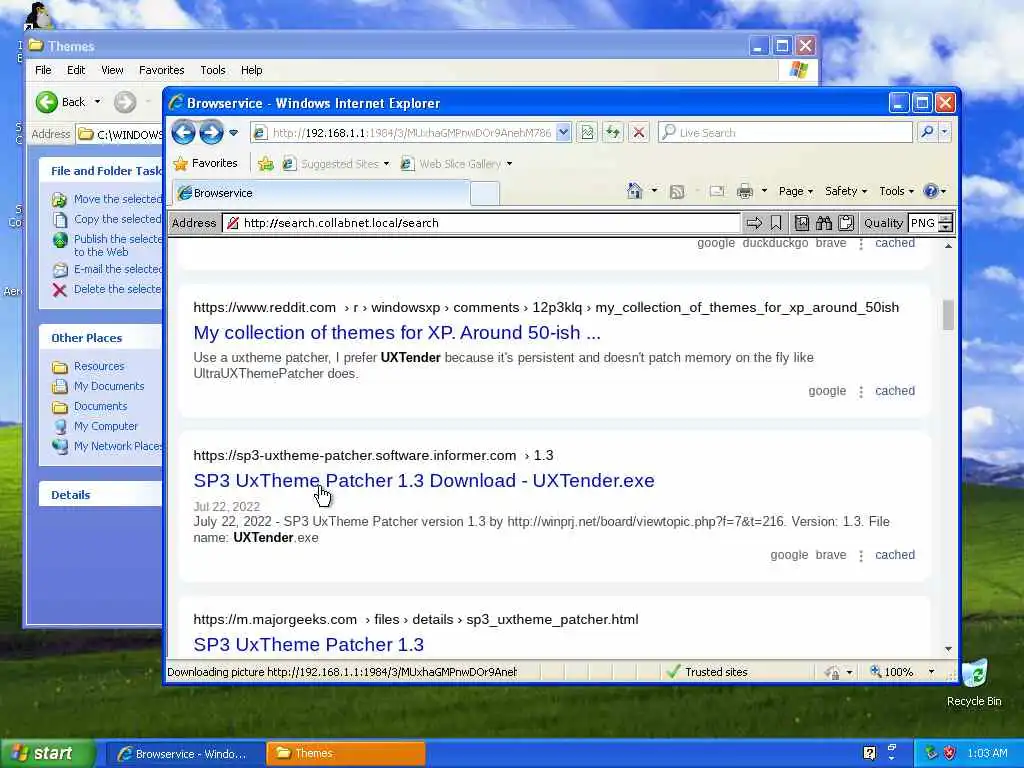
Task: Select the Browservice tab
Action: (321, 193)
